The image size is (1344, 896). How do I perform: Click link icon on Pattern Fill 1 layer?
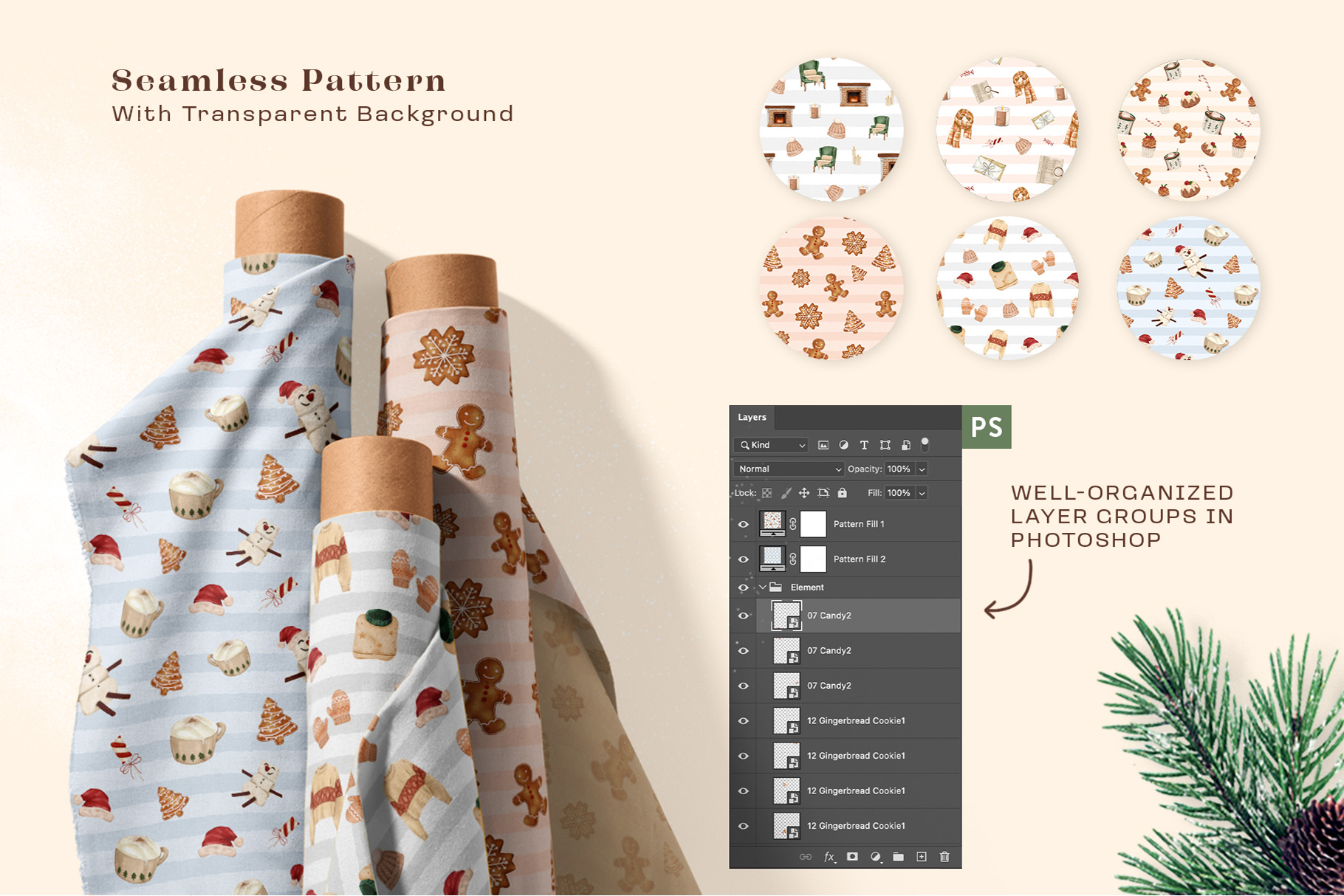coord(793,524)
